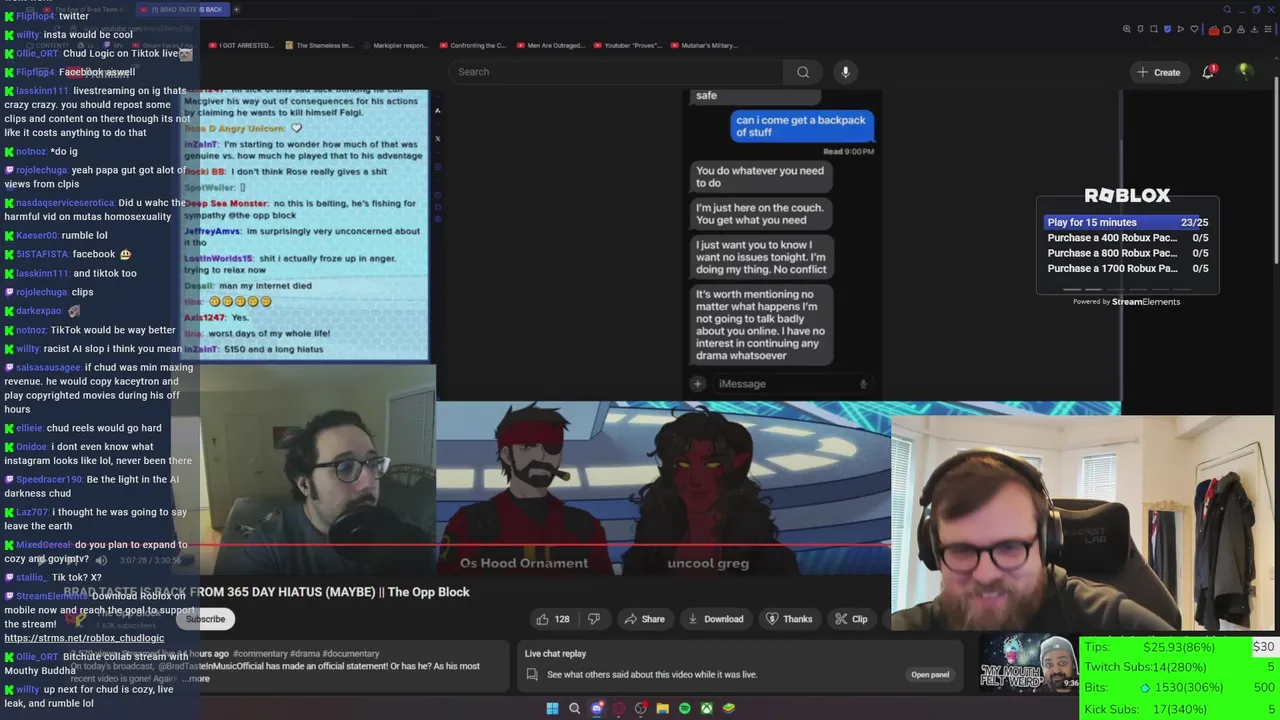The image size is (1280, 720).
Task: Click the browser snapshot toolbar icon
Action: point(1154,29)
